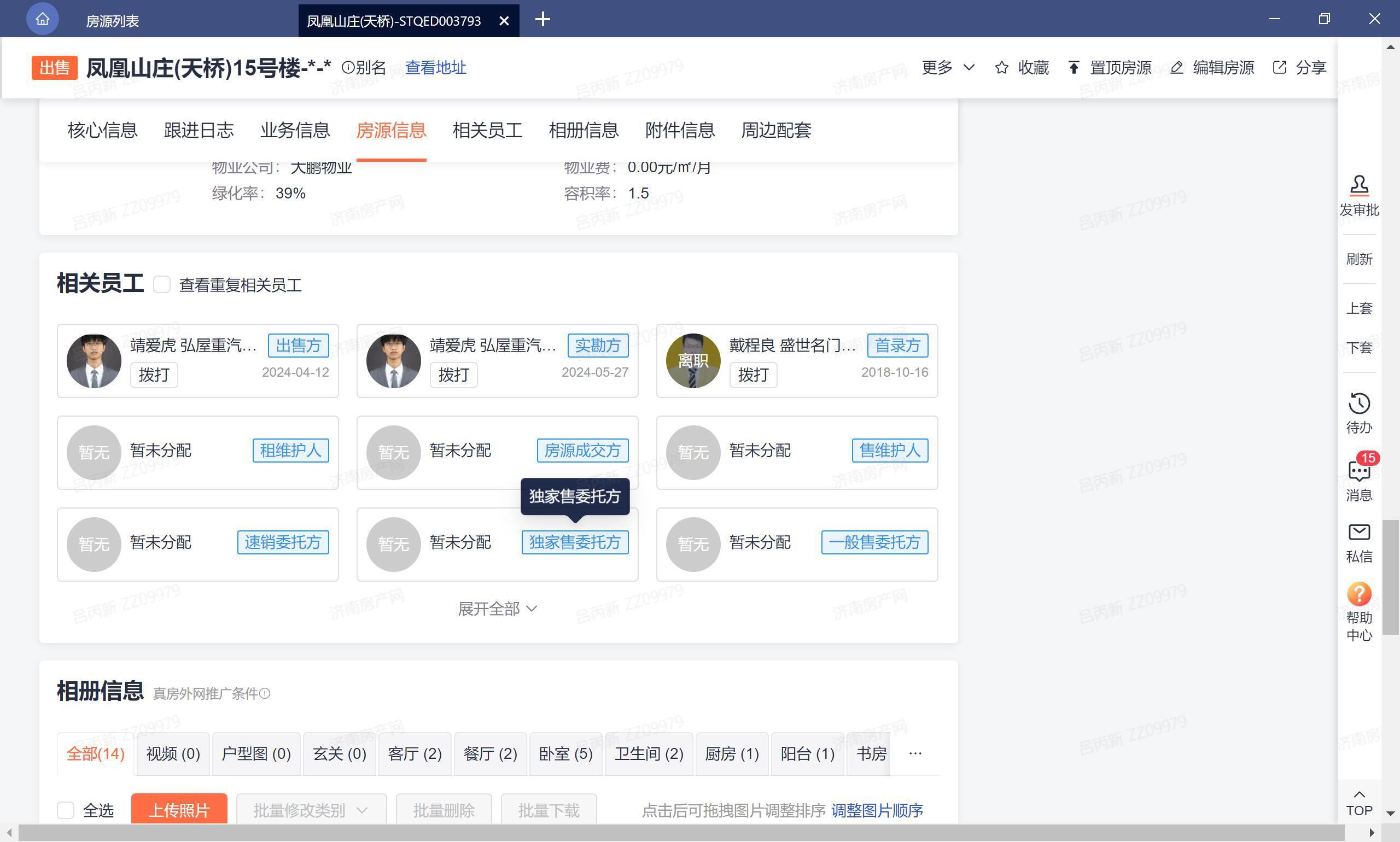Select the 厨房 (1) album tab

click(732, 753)
